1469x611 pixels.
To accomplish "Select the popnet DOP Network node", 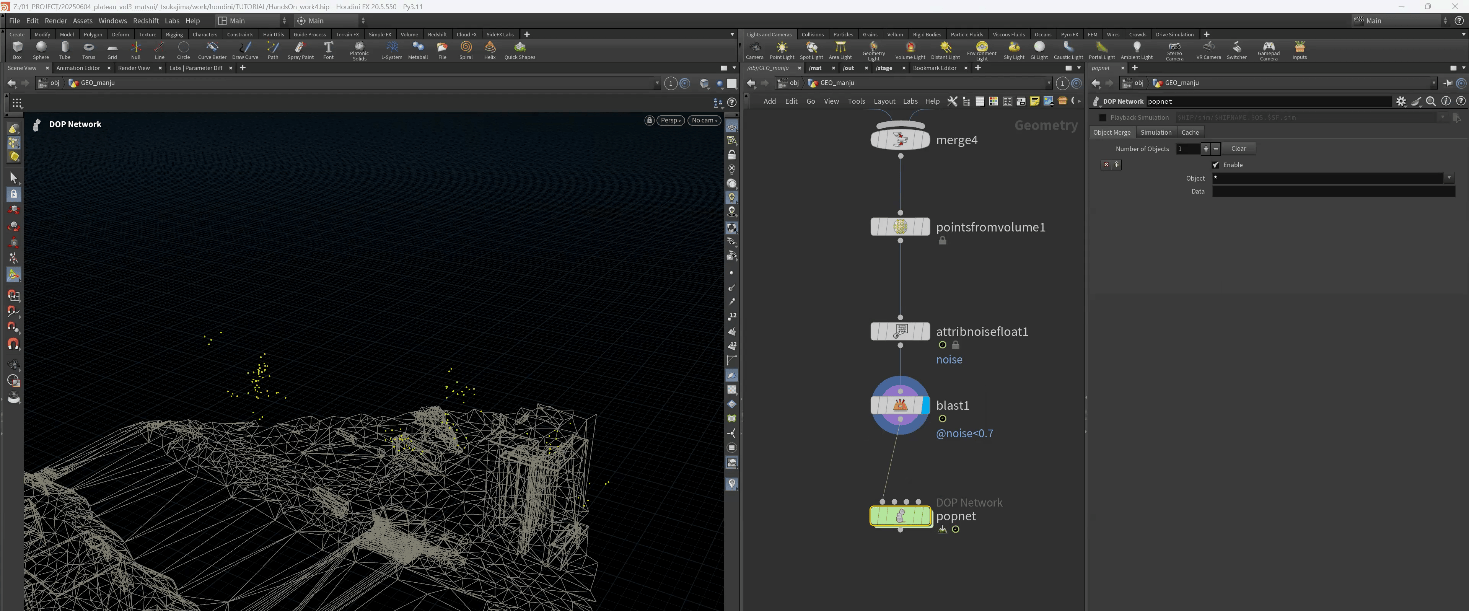I will tap(900, 516).
